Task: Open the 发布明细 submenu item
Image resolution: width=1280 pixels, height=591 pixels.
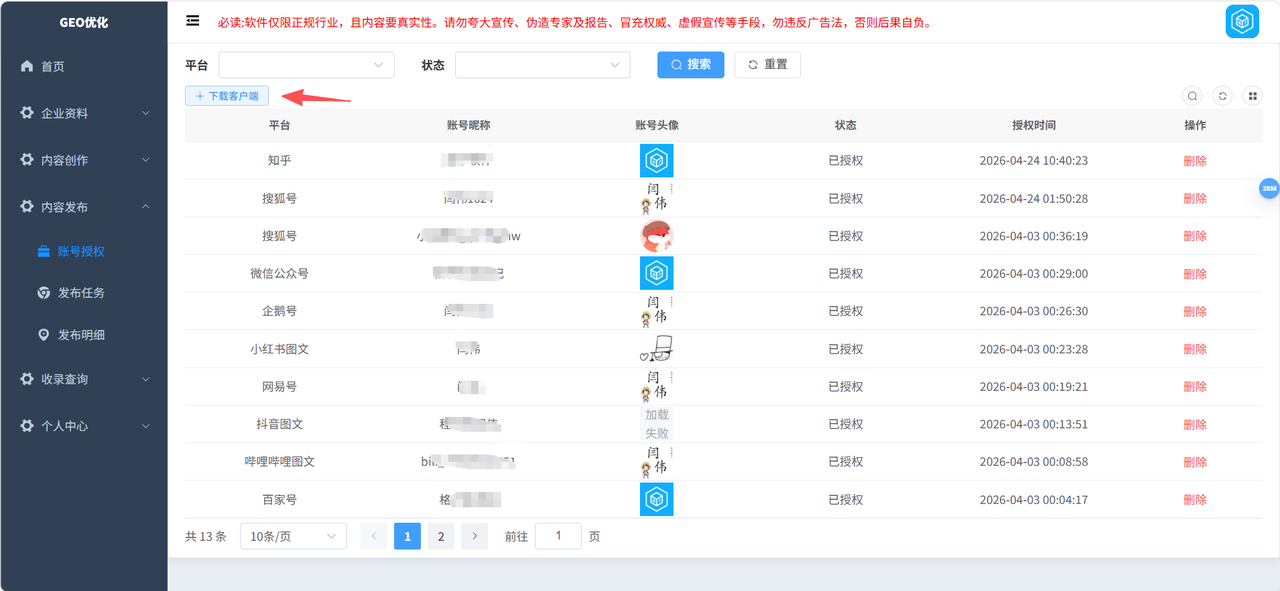Action: tap(84, 335)
